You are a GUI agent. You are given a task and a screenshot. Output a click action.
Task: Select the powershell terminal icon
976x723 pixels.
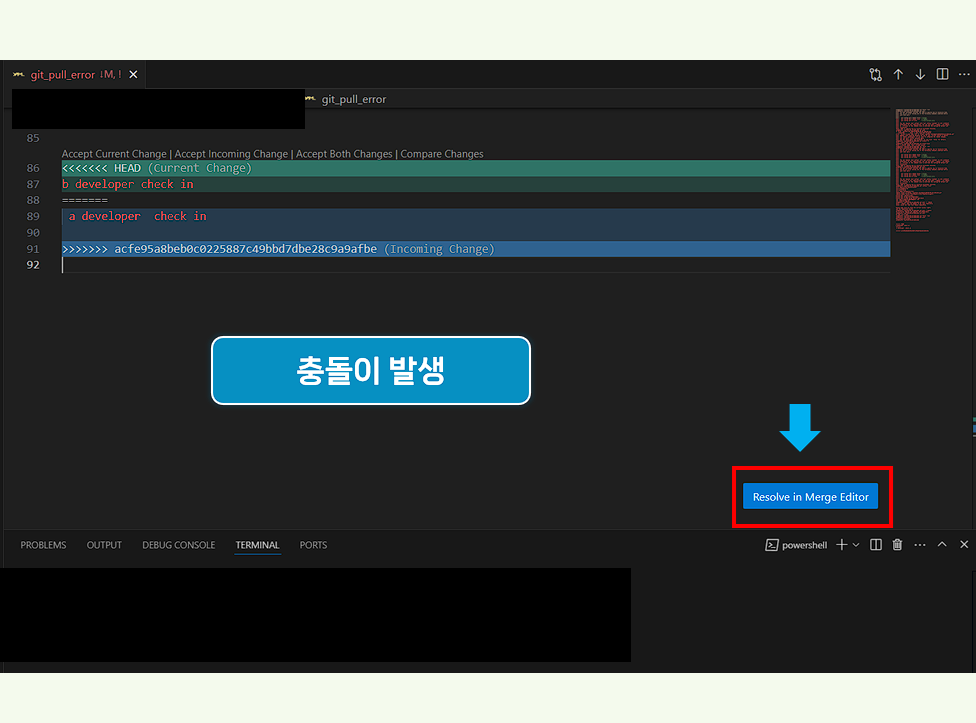tap(772, 544)
